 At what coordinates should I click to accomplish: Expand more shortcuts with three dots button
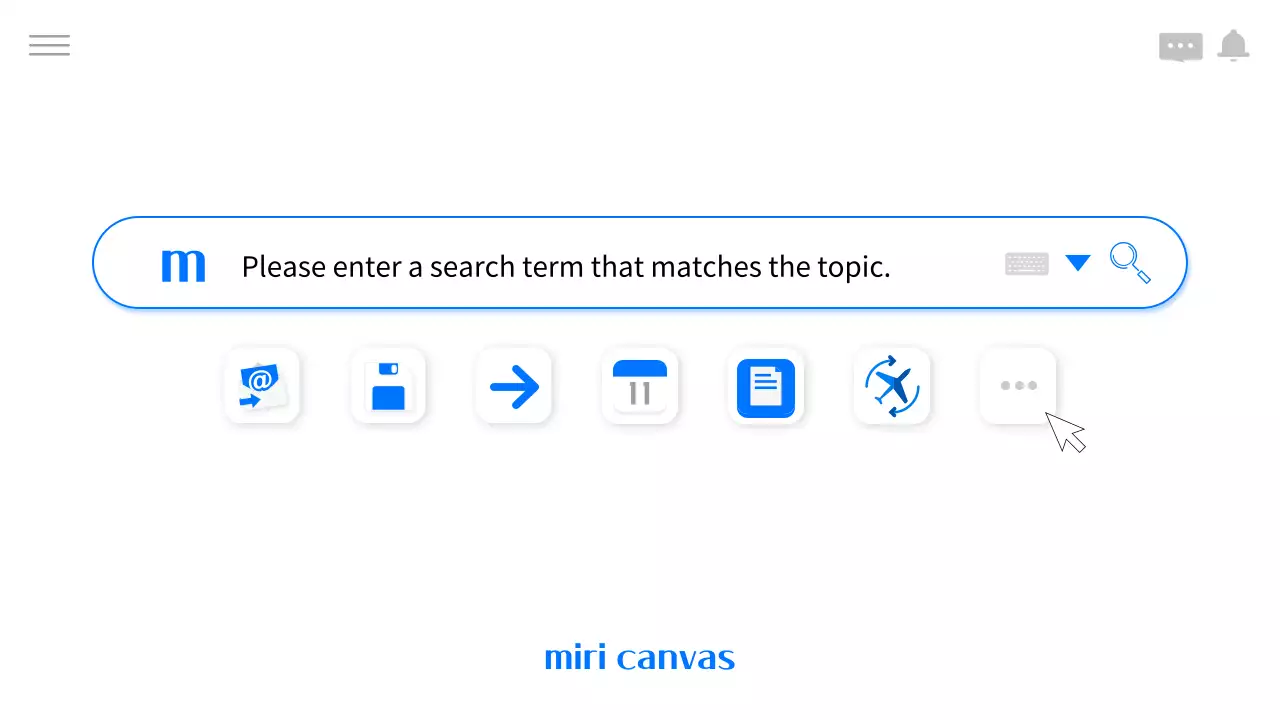1018,386
